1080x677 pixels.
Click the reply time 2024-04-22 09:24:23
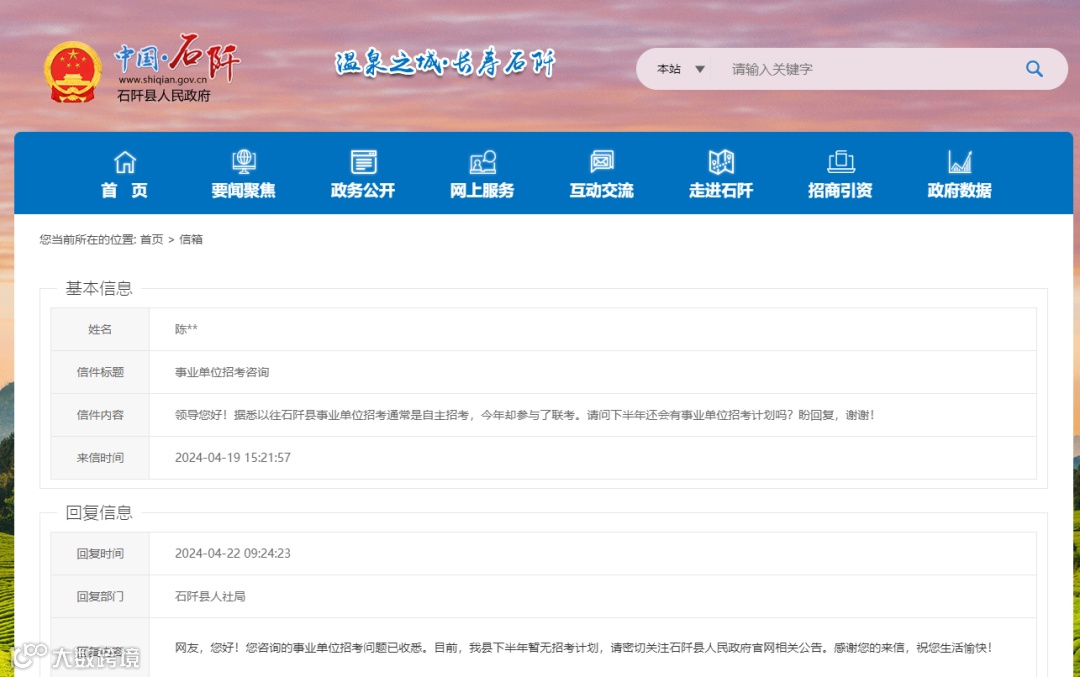tap(233, 553)
